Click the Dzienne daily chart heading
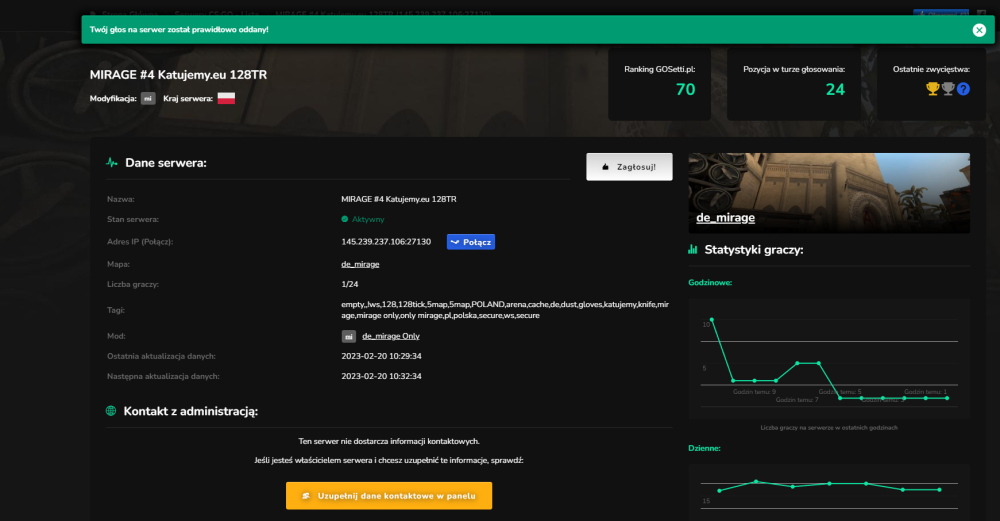Image resolution: width=1000 pixels, height=521 pixels. [704, 448]
